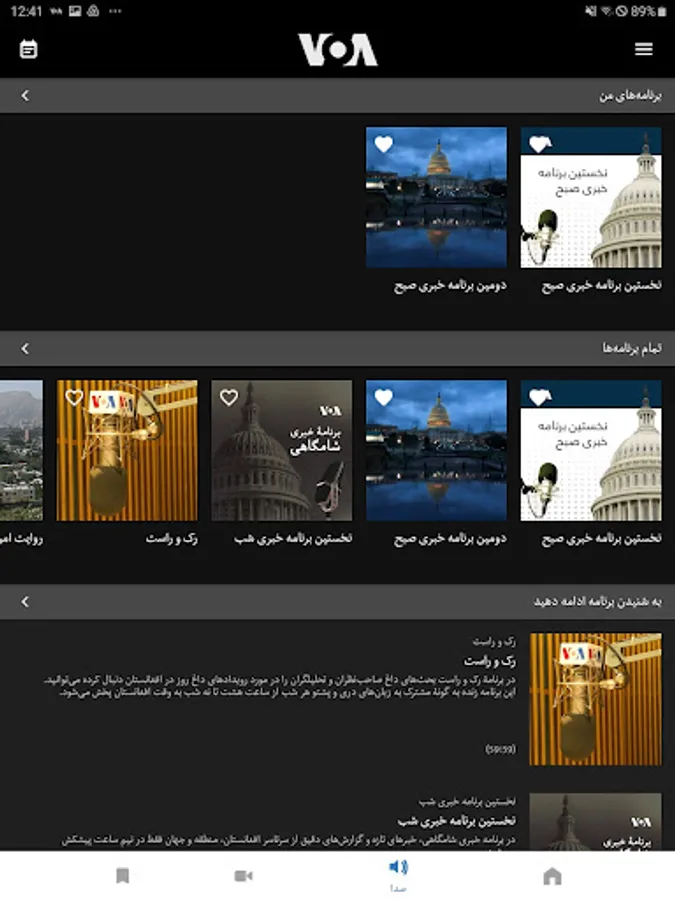Toggle heart on دومین برنامه خبری صبح in All Programs
This screenshot has height=900, width=675.
[383, 397]
